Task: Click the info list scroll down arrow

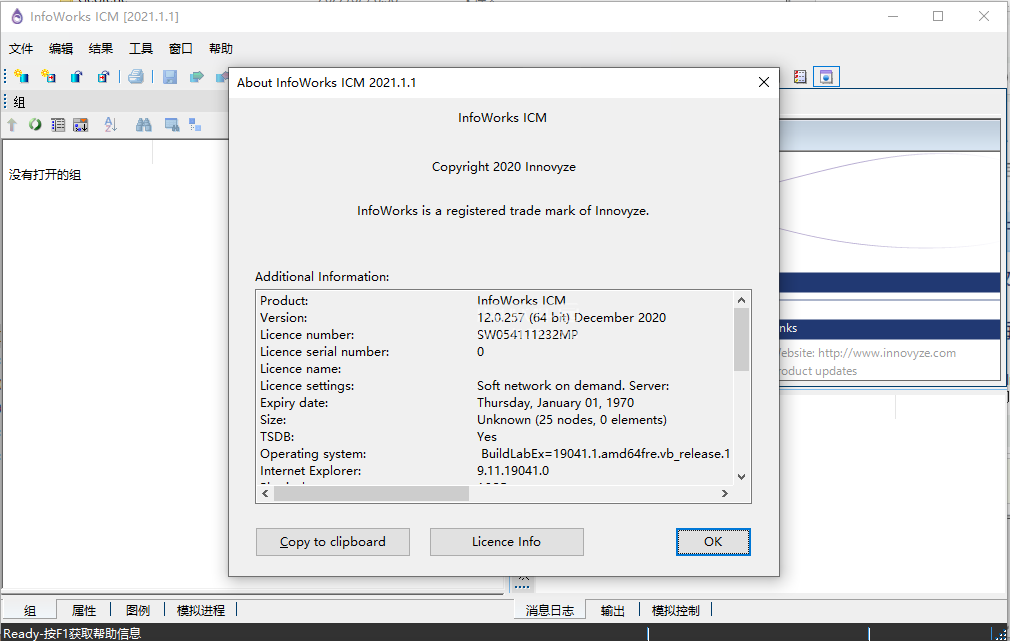Action: [741, 477]
